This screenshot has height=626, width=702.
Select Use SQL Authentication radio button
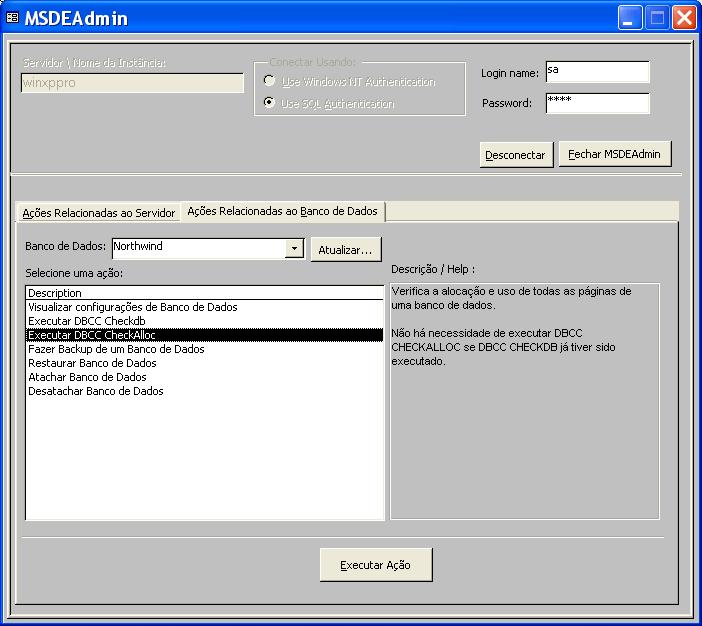(268, 103)
